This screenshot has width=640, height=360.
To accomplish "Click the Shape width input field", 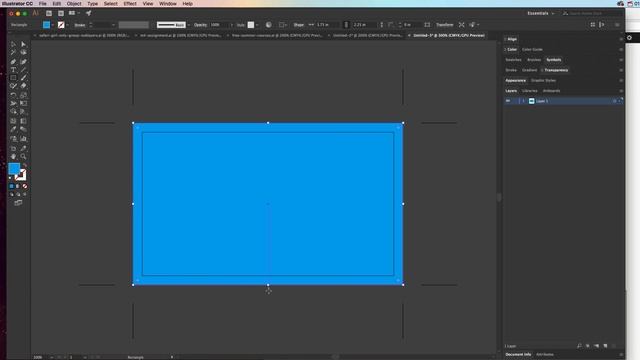I will 327,25.
